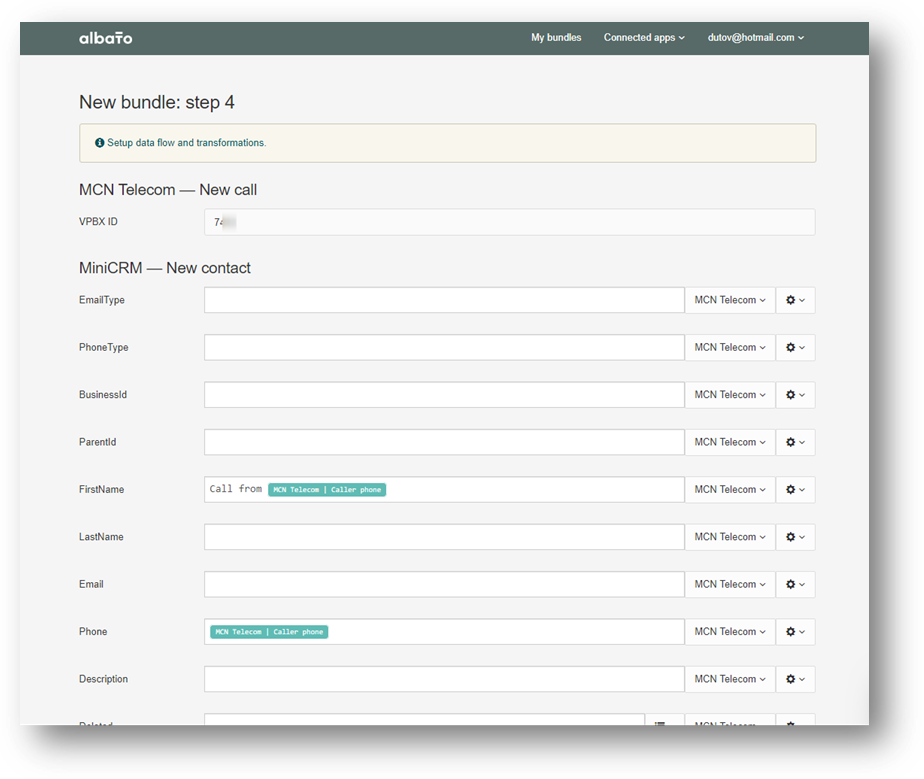This screenshot has height=779, width=924.
Task: Click the VPBX ID label
Action: click(x=98, y=222)
